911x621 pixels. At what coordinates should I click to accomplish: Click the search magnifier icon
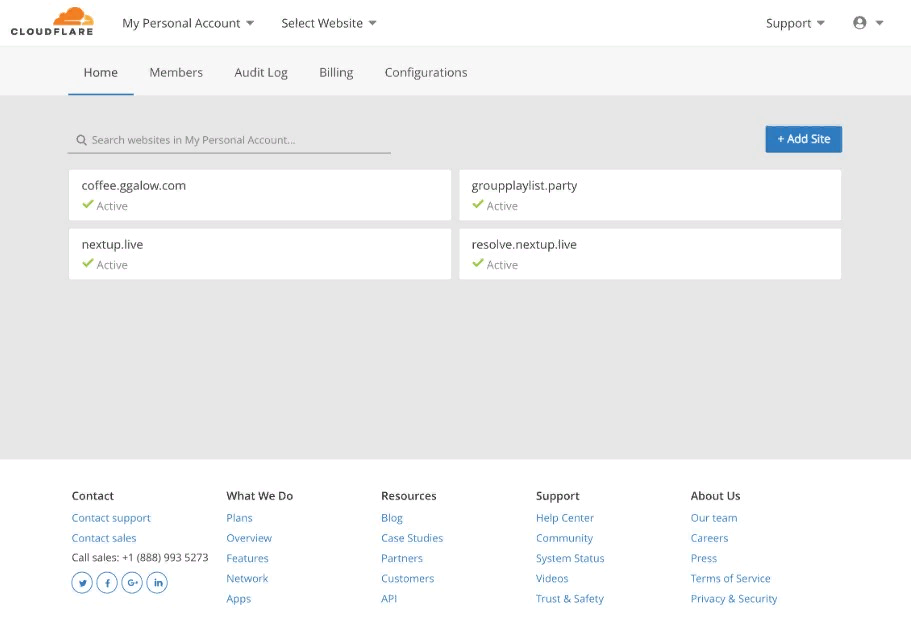click(x=81, y=140)
